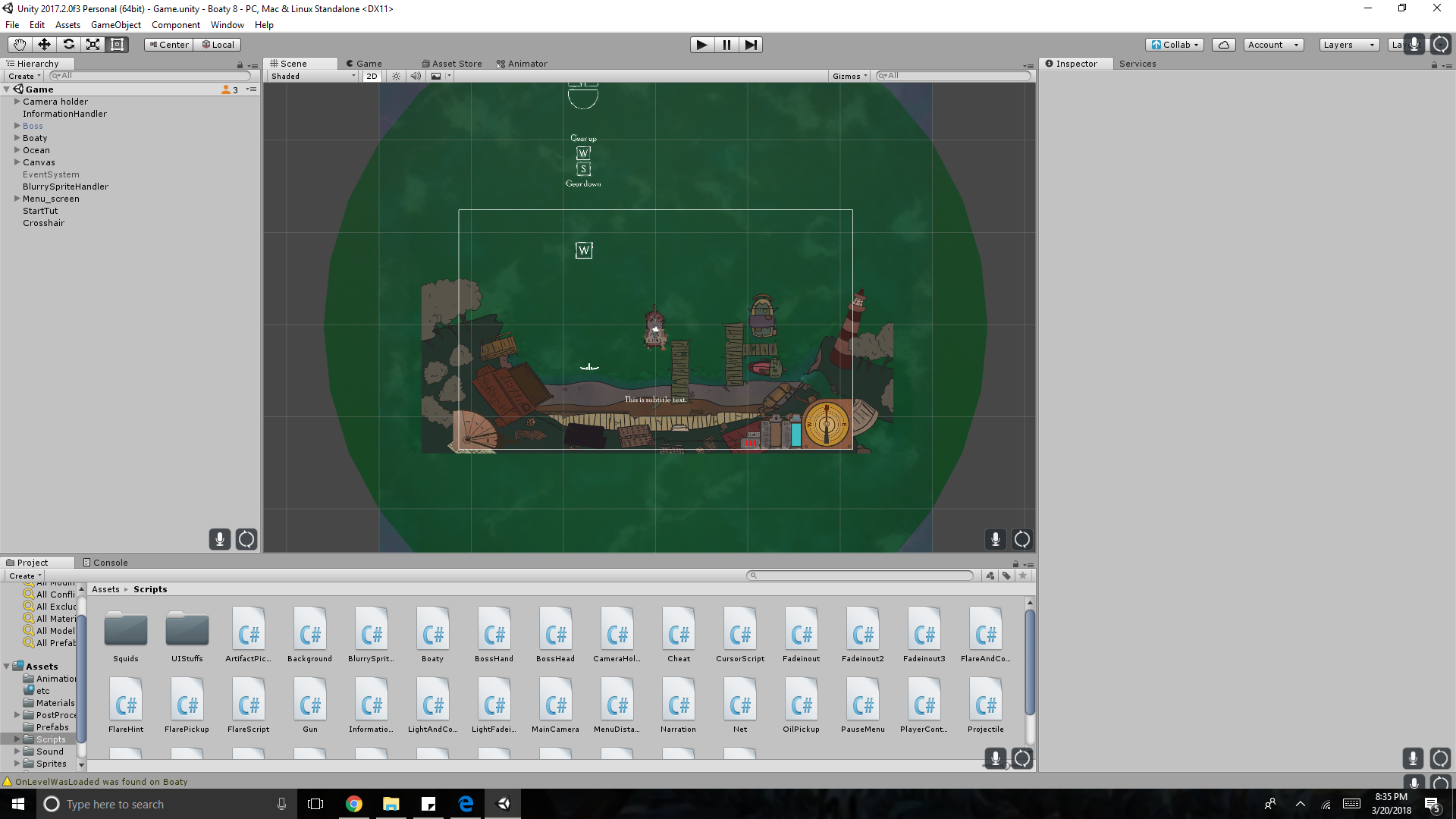Open the Shaded draw mode dropdown

coord(312,76)
